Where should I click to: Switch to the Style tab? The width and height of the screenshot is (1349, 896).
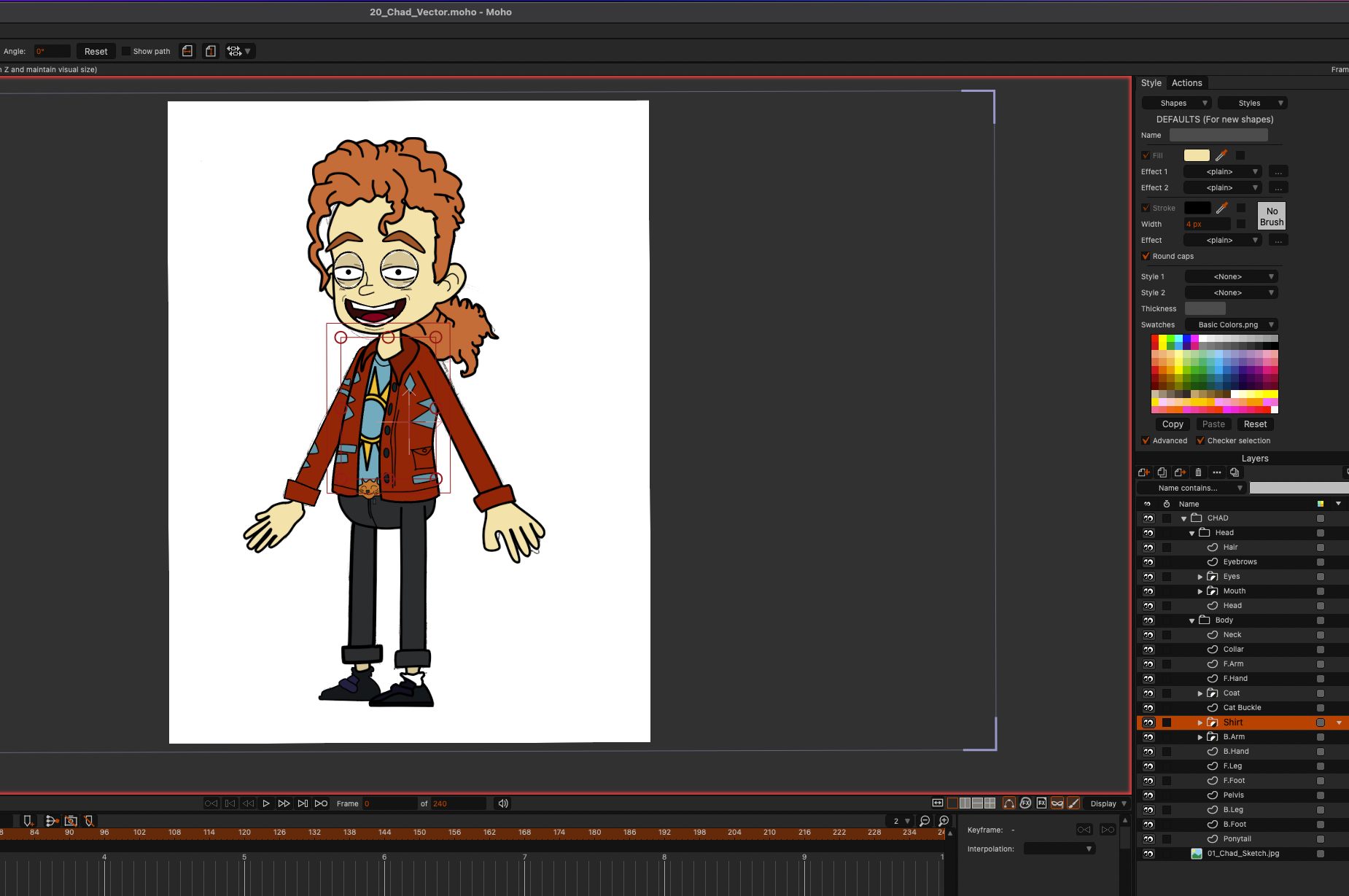click(x=1151, y=83)
